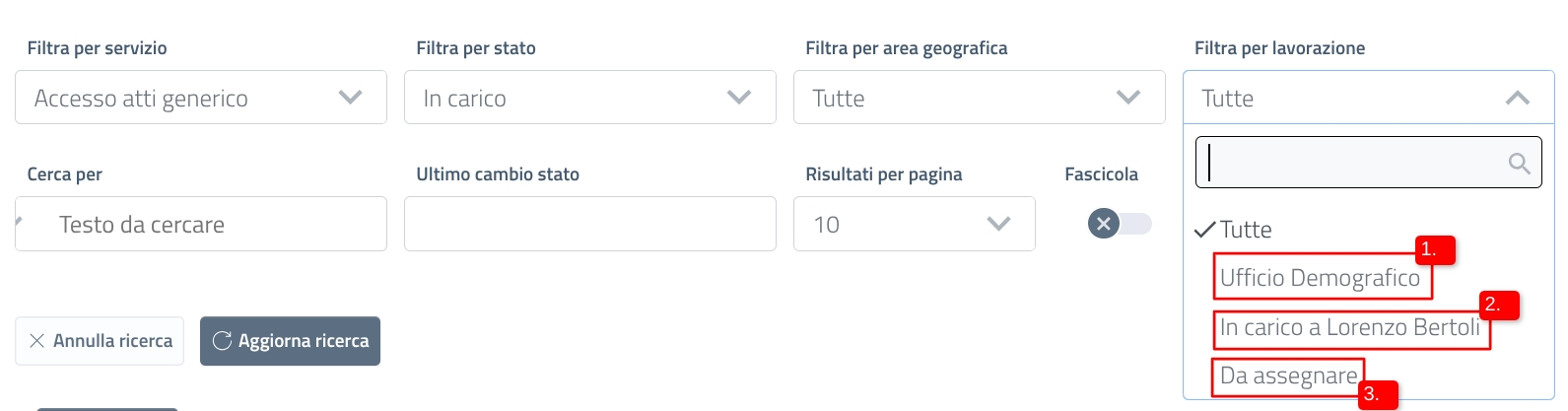This screenshot has height=411, width=1568.
Task: Pick the Tutte option in list
Action: tap(1246, 230)
